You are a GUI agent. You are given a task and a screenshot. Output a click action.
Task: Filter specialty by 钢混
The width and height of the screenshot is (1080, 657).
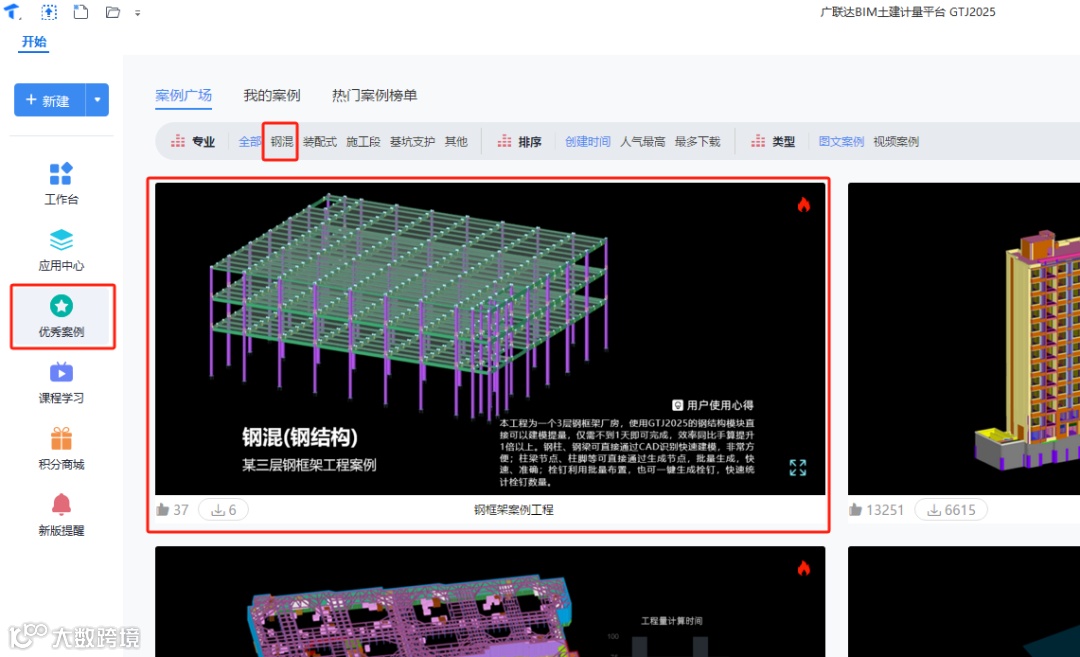point(281,141)
